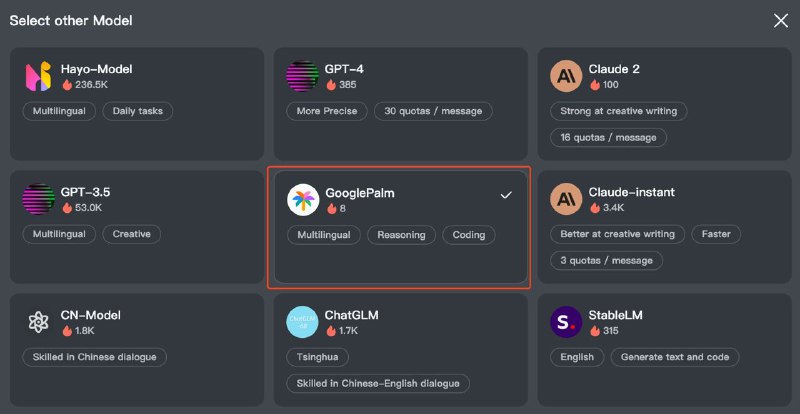The height and width of the screenshot is (414, 800).
Task: Click the Multilingual tag under GooglePalm
Action: tap(323, 235)
